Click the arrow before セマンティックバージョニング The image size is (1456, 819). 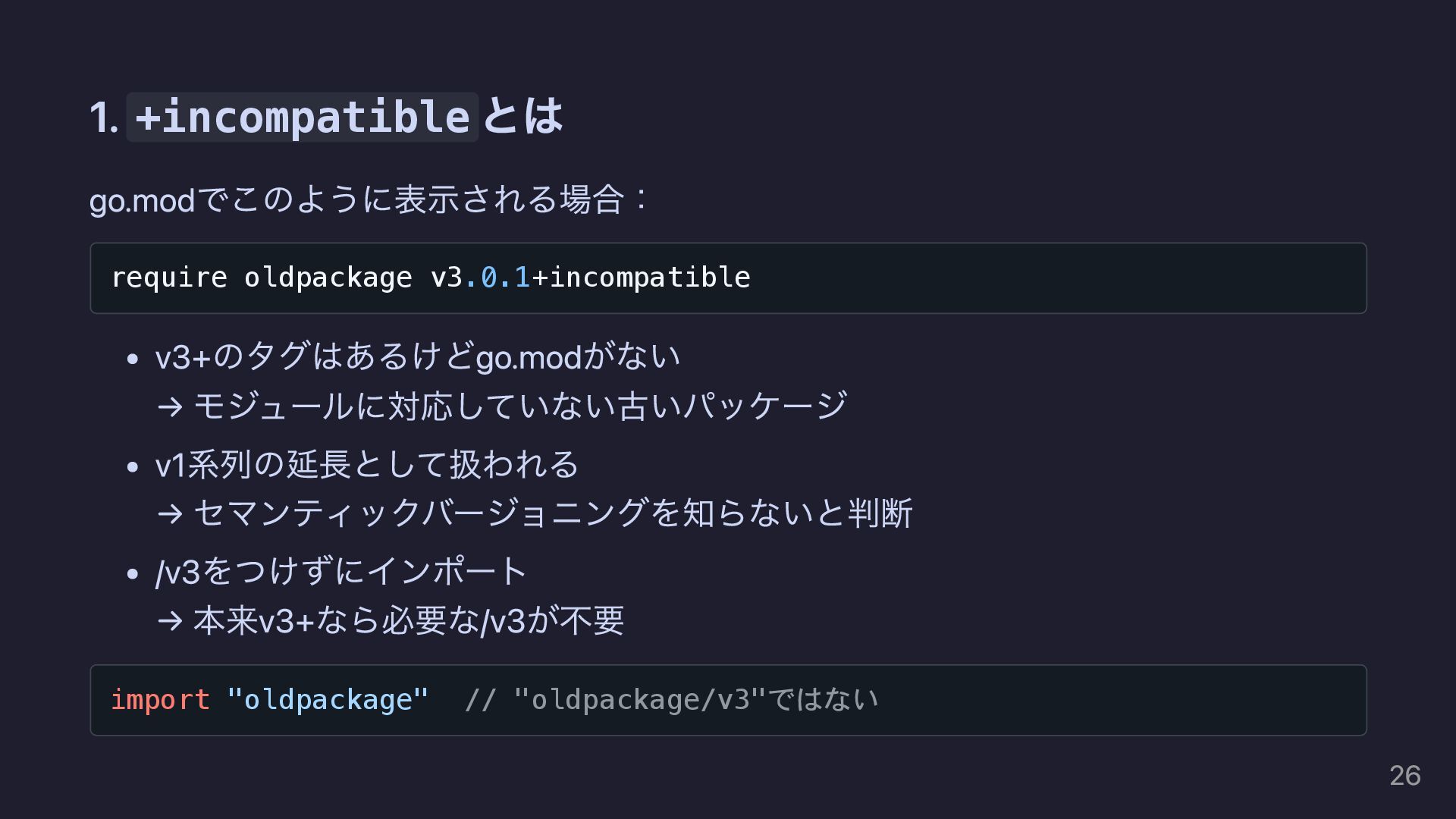[170, 514]
